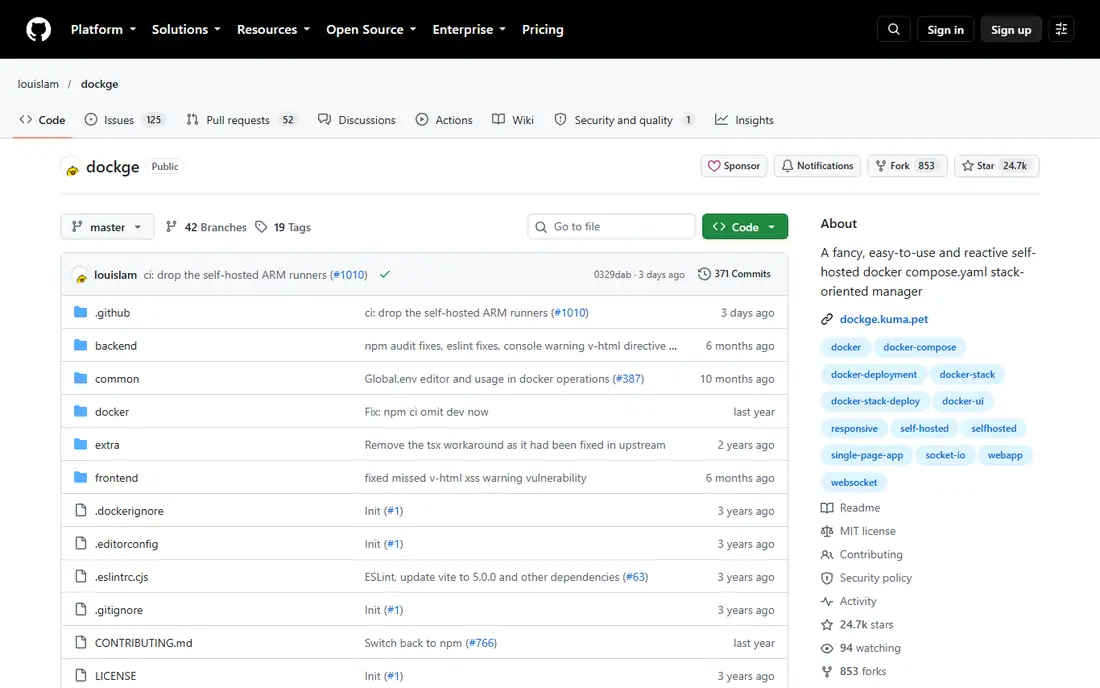Click the LICENSE file icon
1100x688 pixels.
(81, 675)
